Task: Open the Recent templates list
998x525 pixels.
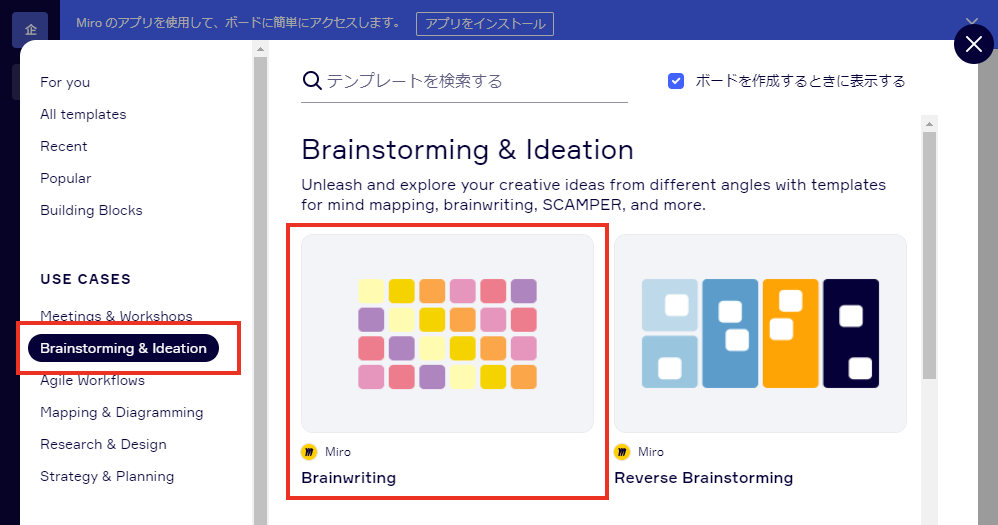Action: coord(64,146)
